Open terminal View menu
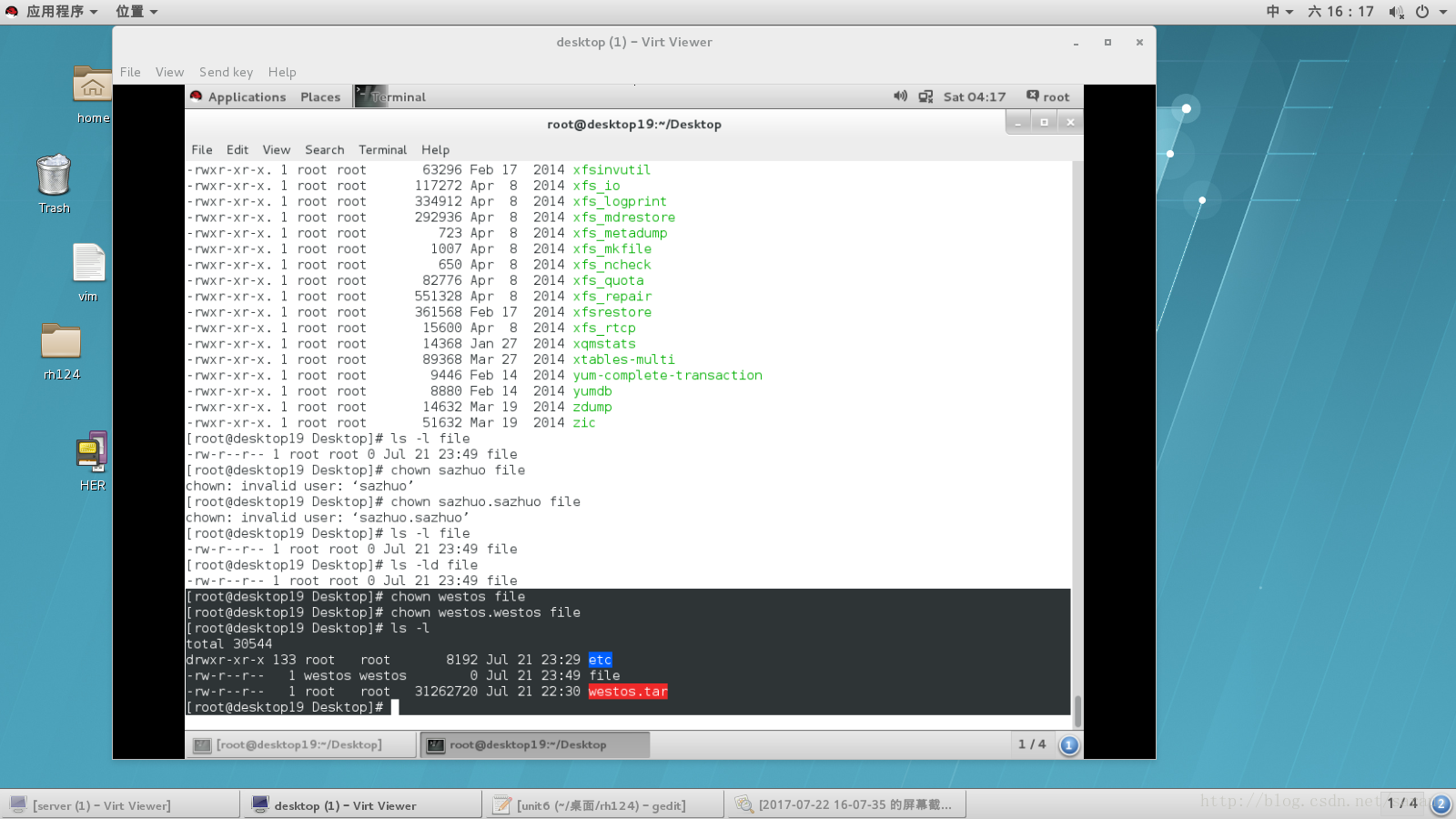 (277, 150)
